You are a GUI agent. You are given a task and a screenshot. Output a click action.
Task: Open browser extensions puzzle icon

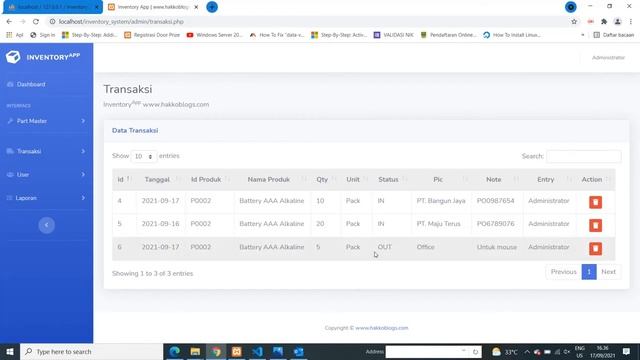click(604, 22)
